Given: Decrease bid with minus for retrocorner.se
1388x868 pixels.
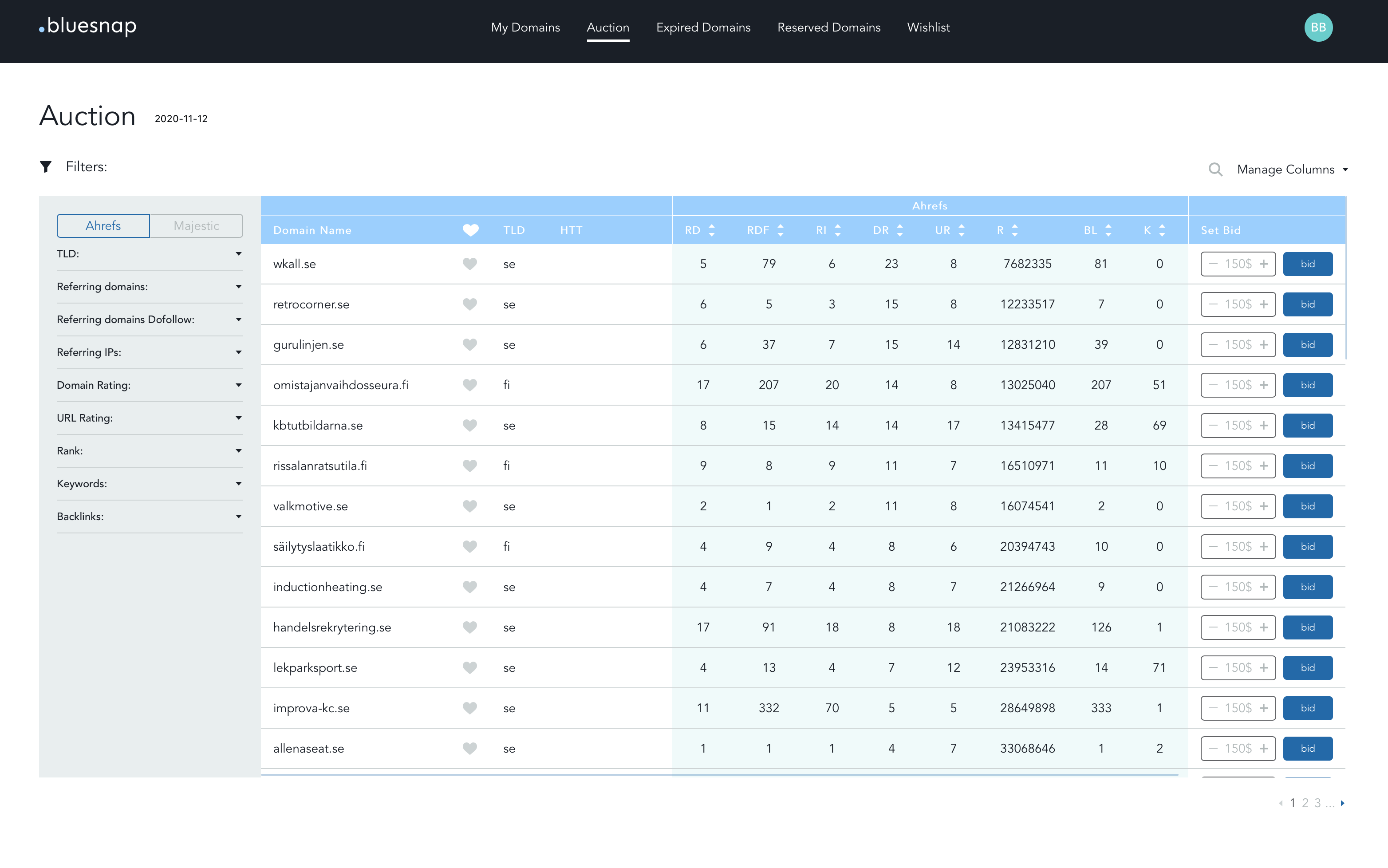Looking at the screenshot, I should point(1213,304).
